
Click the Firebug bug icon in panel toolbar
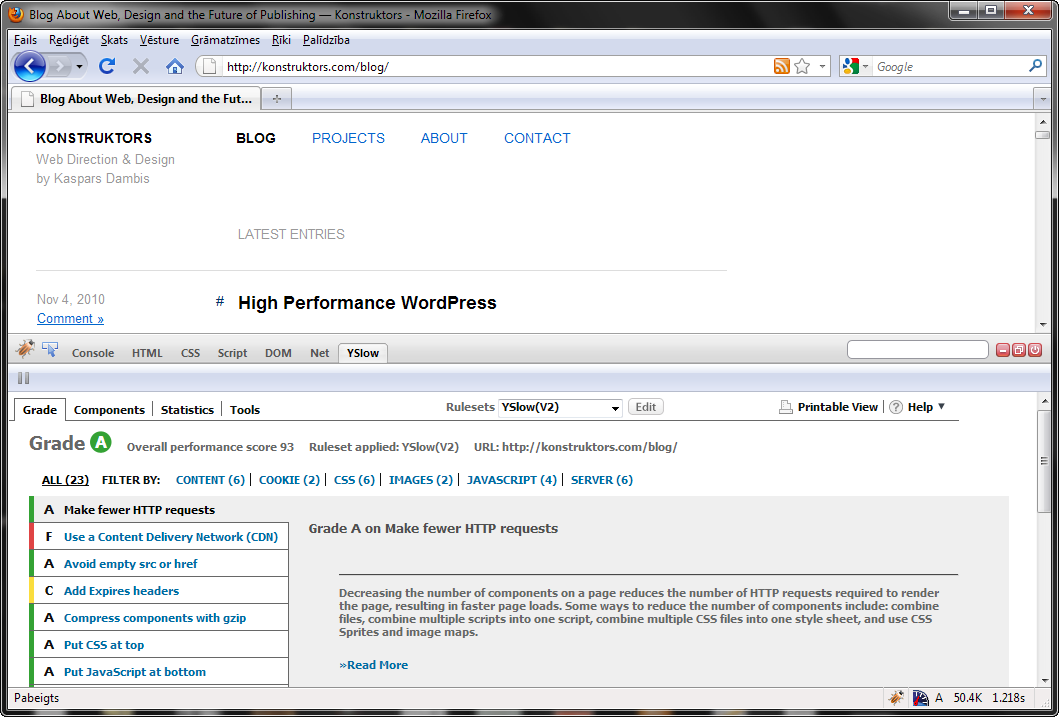click(x=25, y=349)
